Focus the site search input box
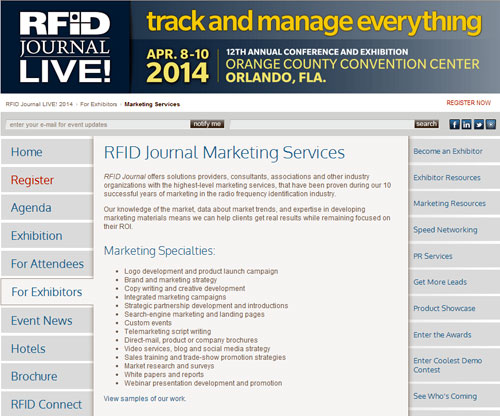The image size is (500, 416). (x=322, y=125)
